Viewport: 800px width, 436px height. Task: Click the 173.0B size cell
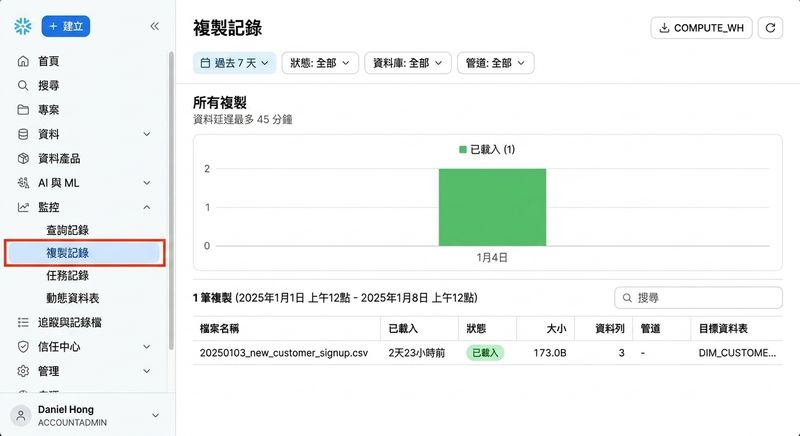pos(550,353)
